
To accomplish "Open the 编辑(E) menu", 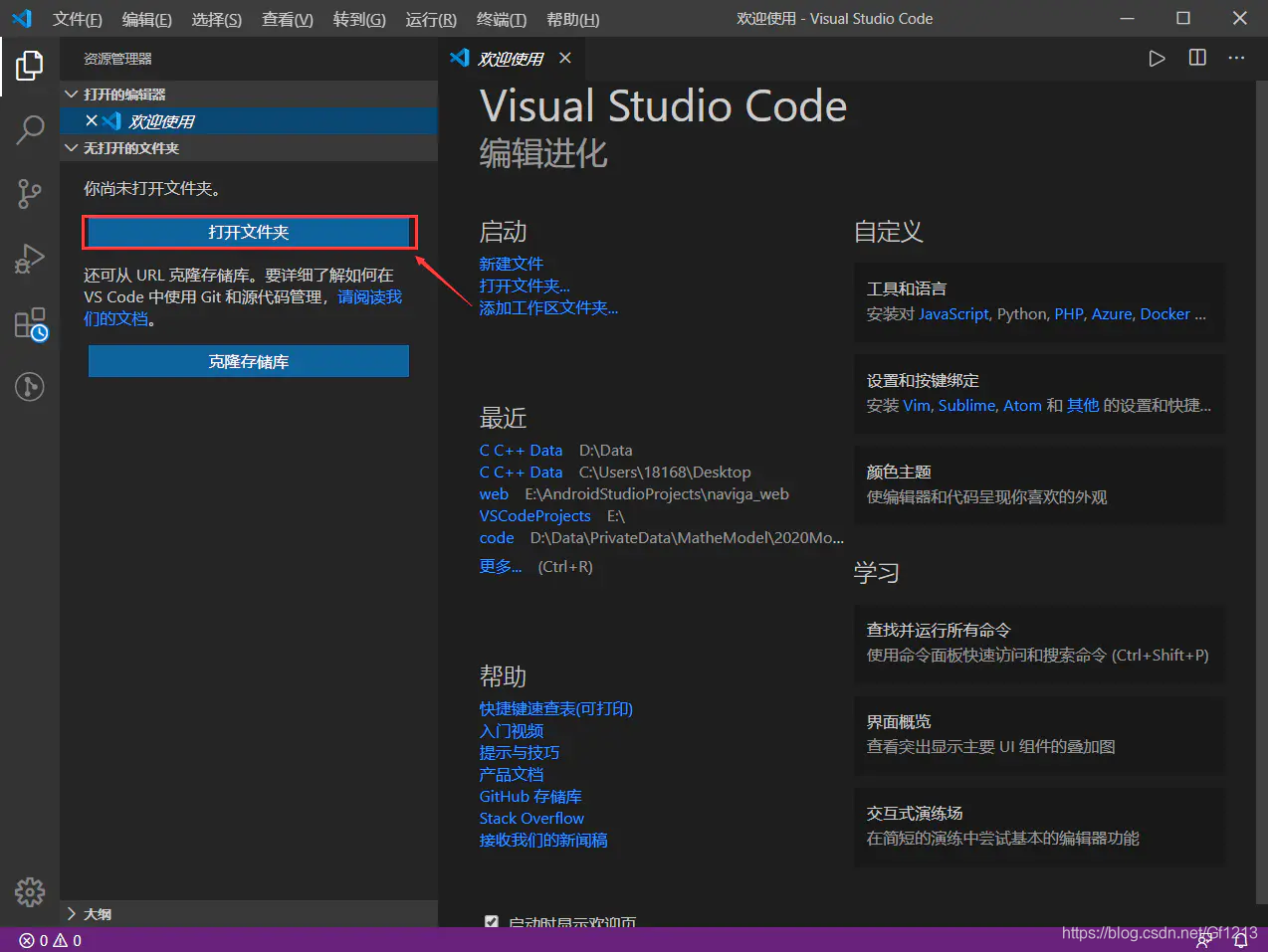I will pos(147,19).
